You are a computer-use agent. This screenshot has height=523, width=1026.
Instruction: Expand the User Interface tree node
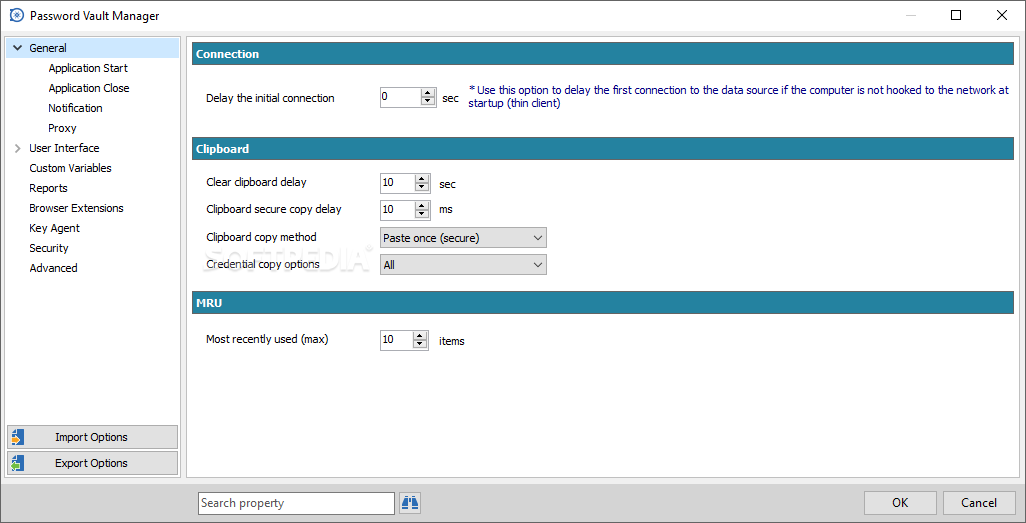[x=18, y=148]
